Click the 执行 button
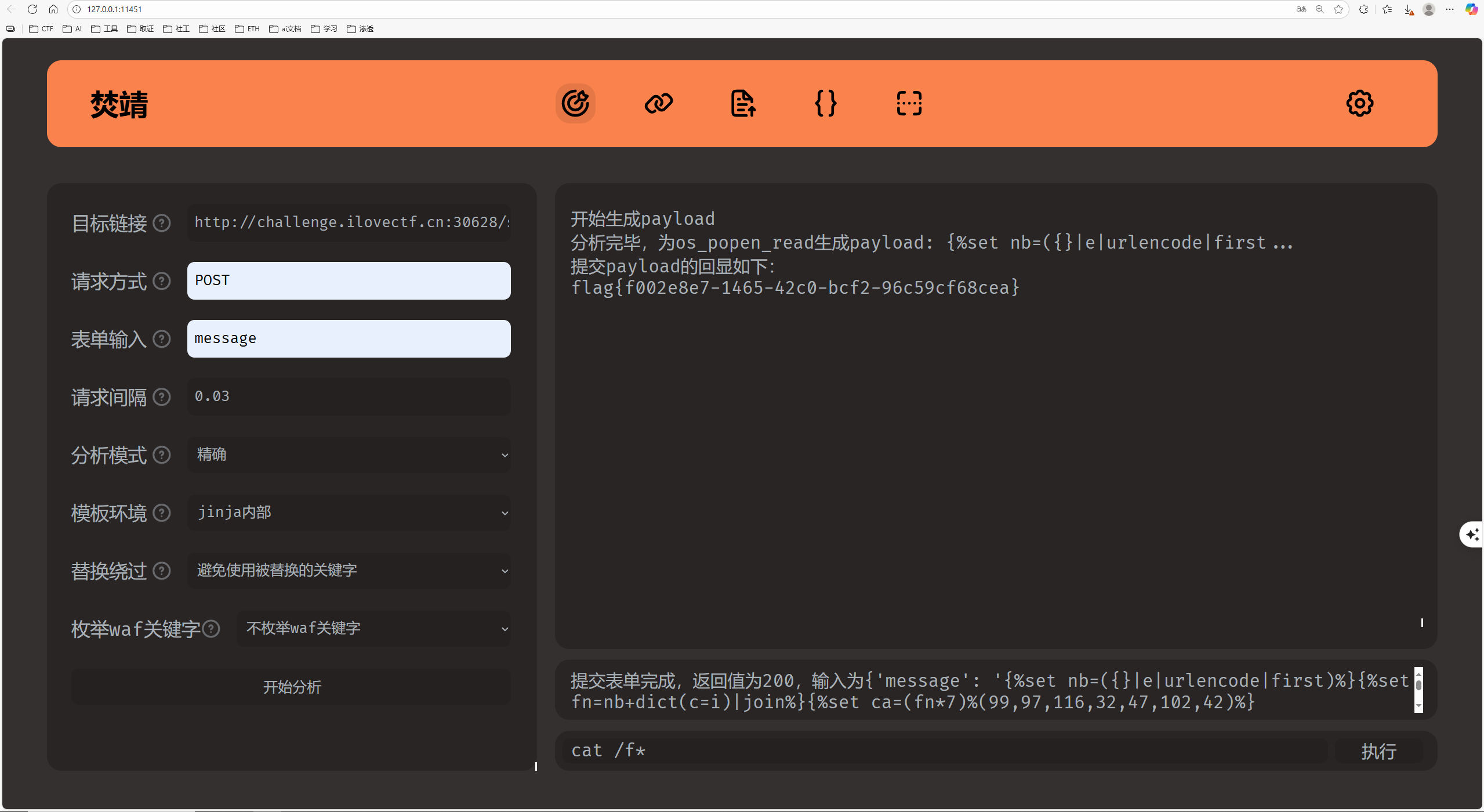The image size is (1484, 812). tap(1378, 751)
